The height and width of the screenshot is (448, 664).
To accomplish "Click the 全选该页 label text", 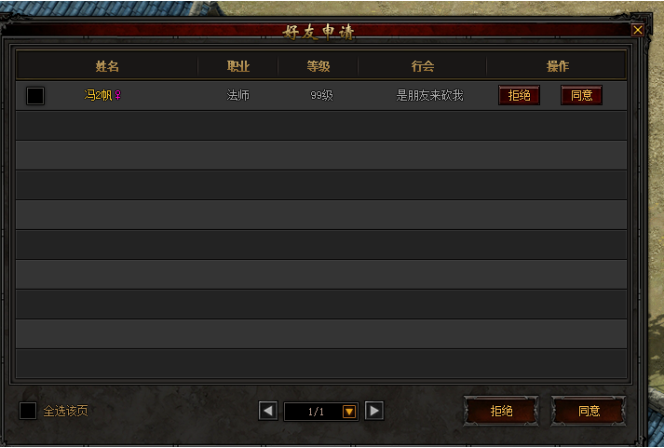I will click(x=66, y=411).
